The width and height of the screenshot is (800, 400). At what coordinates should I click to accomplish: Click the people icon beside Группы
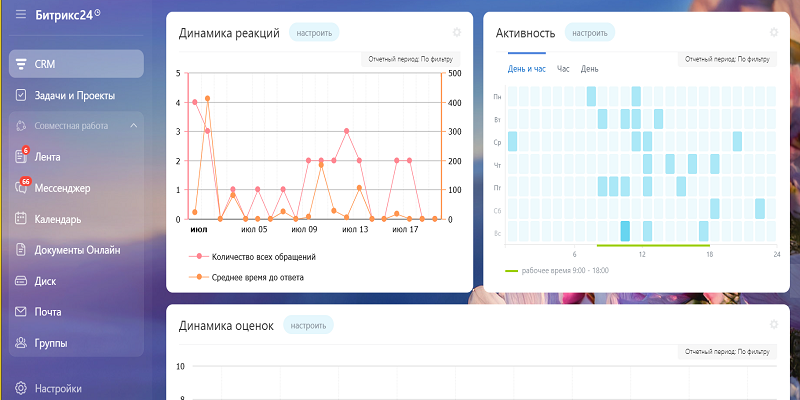pyautogui.click(x=21, y=342)
